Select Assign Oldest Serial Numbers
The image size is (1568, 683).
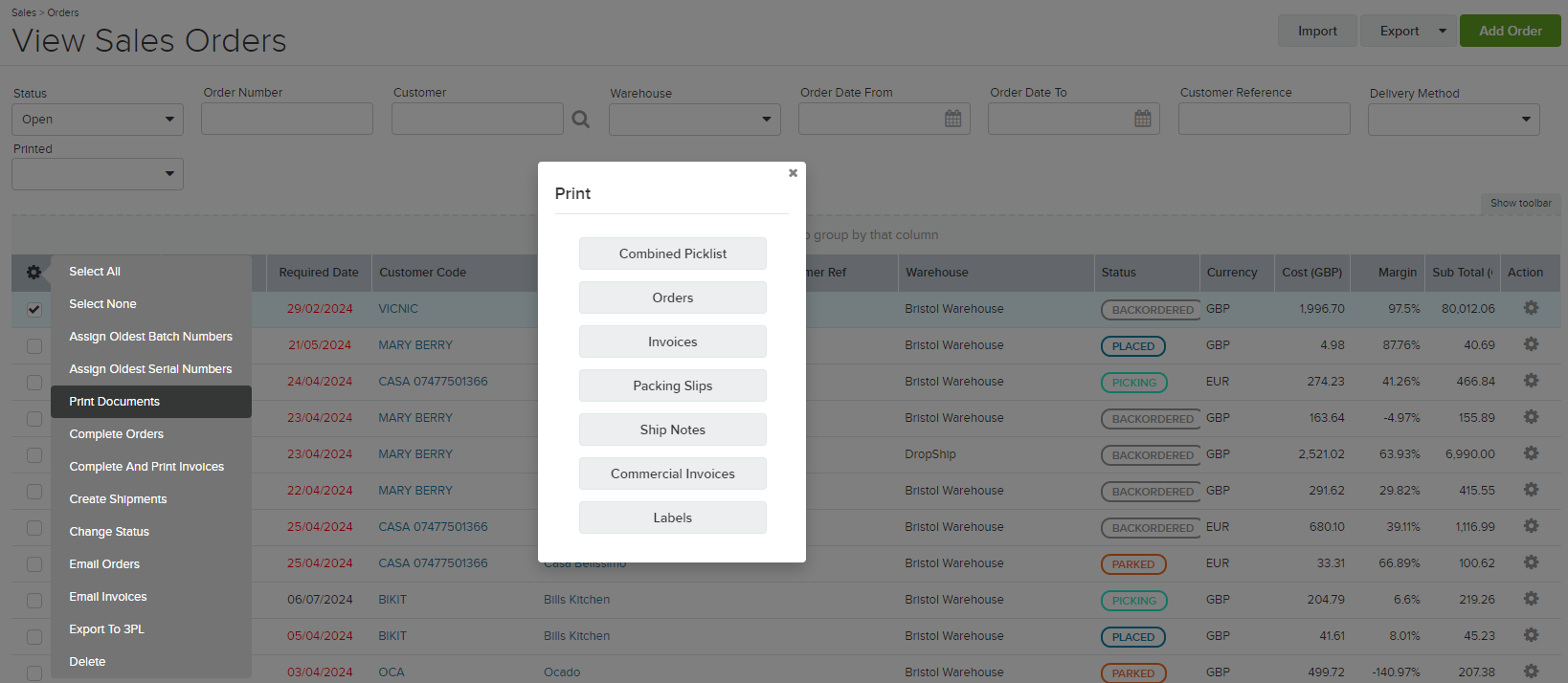click(x=151, y=369)
